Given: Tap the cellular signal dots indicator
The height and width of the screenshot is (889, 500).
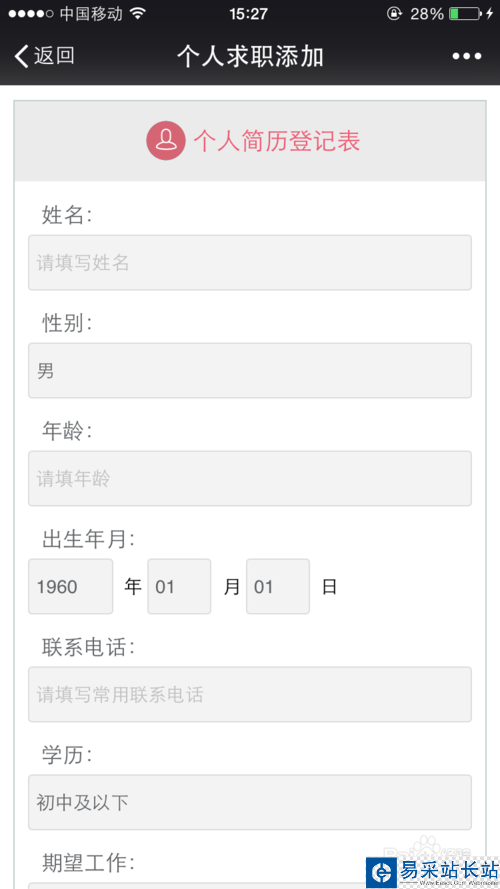Looking at the screenshot, I should [x=31, y=14].
